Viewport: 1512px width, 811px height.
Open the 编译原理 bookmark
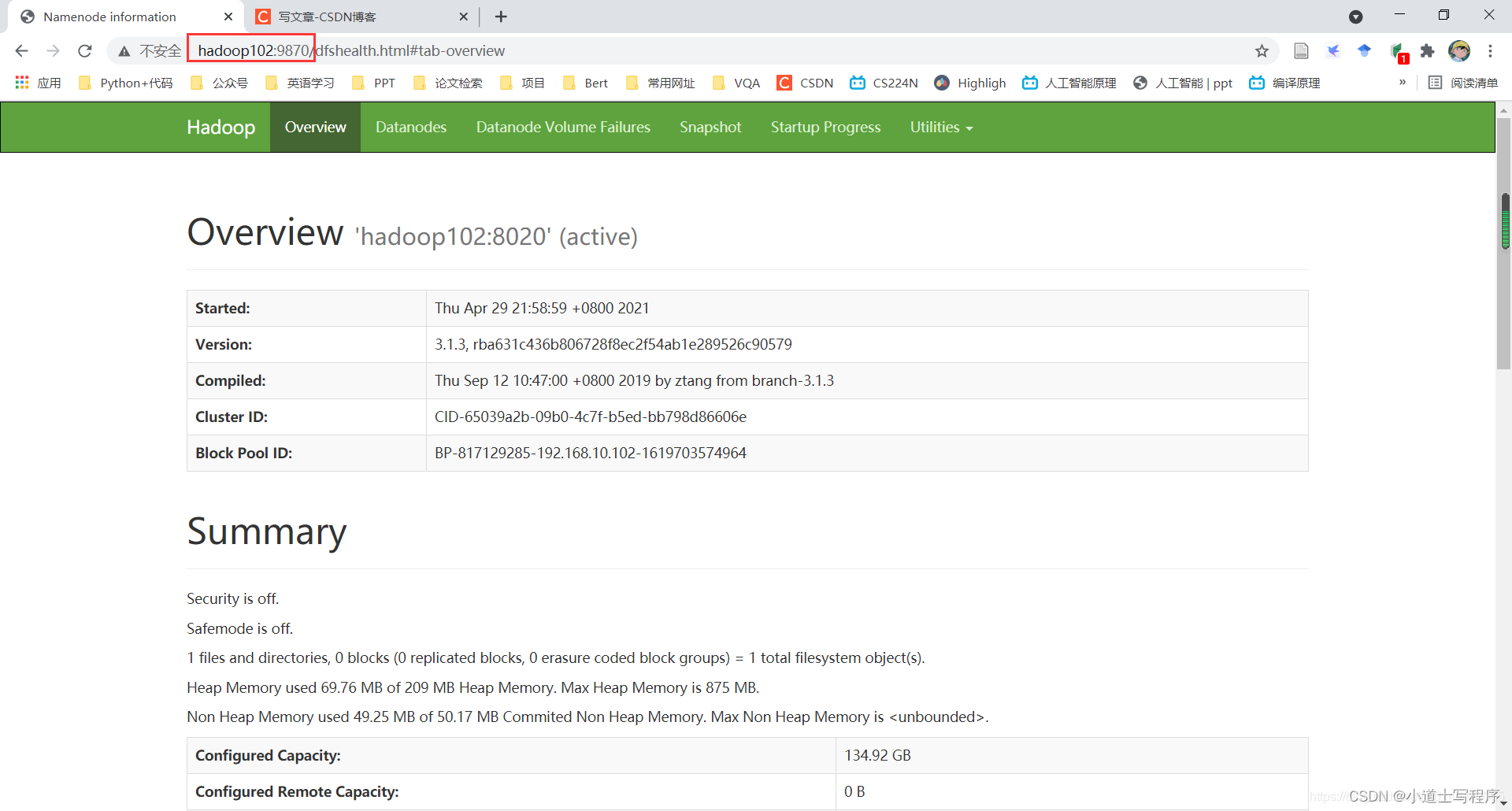[x=1284, y=83]
